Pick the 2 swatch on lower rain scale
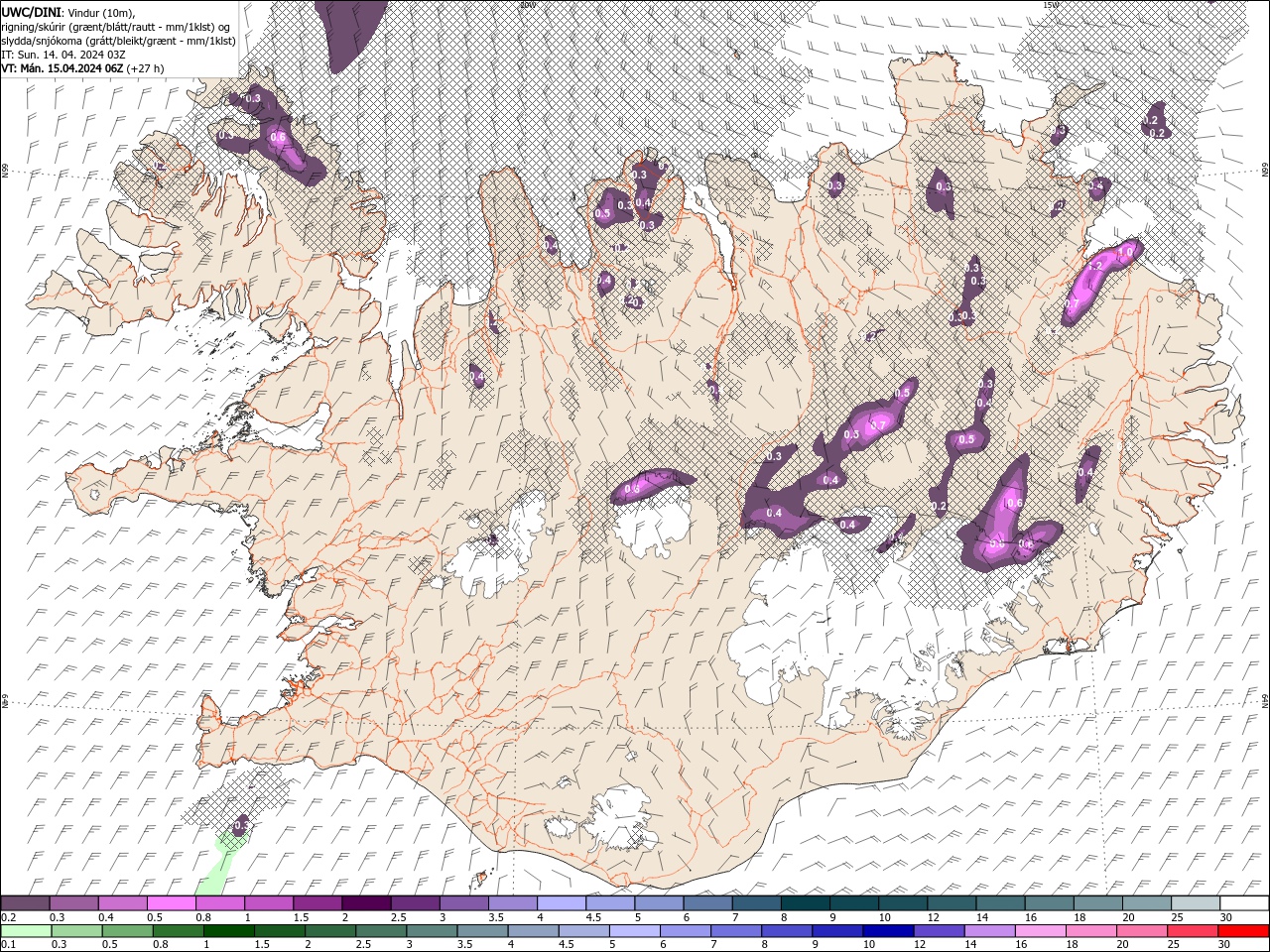1270x952 pixels. click(330, 931)
